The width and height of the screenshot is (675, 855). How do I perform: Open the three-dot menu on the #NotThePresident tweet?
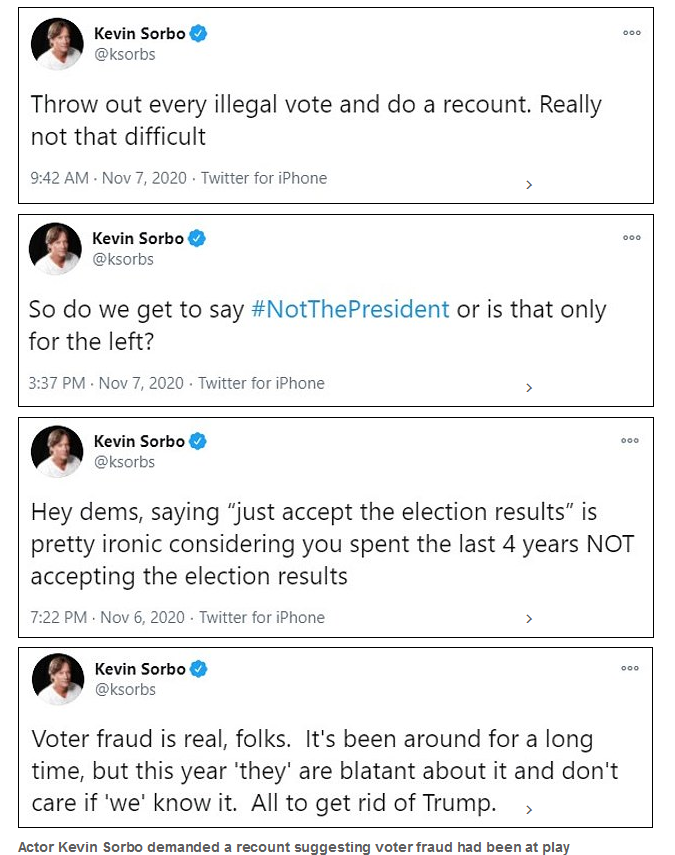631,238
